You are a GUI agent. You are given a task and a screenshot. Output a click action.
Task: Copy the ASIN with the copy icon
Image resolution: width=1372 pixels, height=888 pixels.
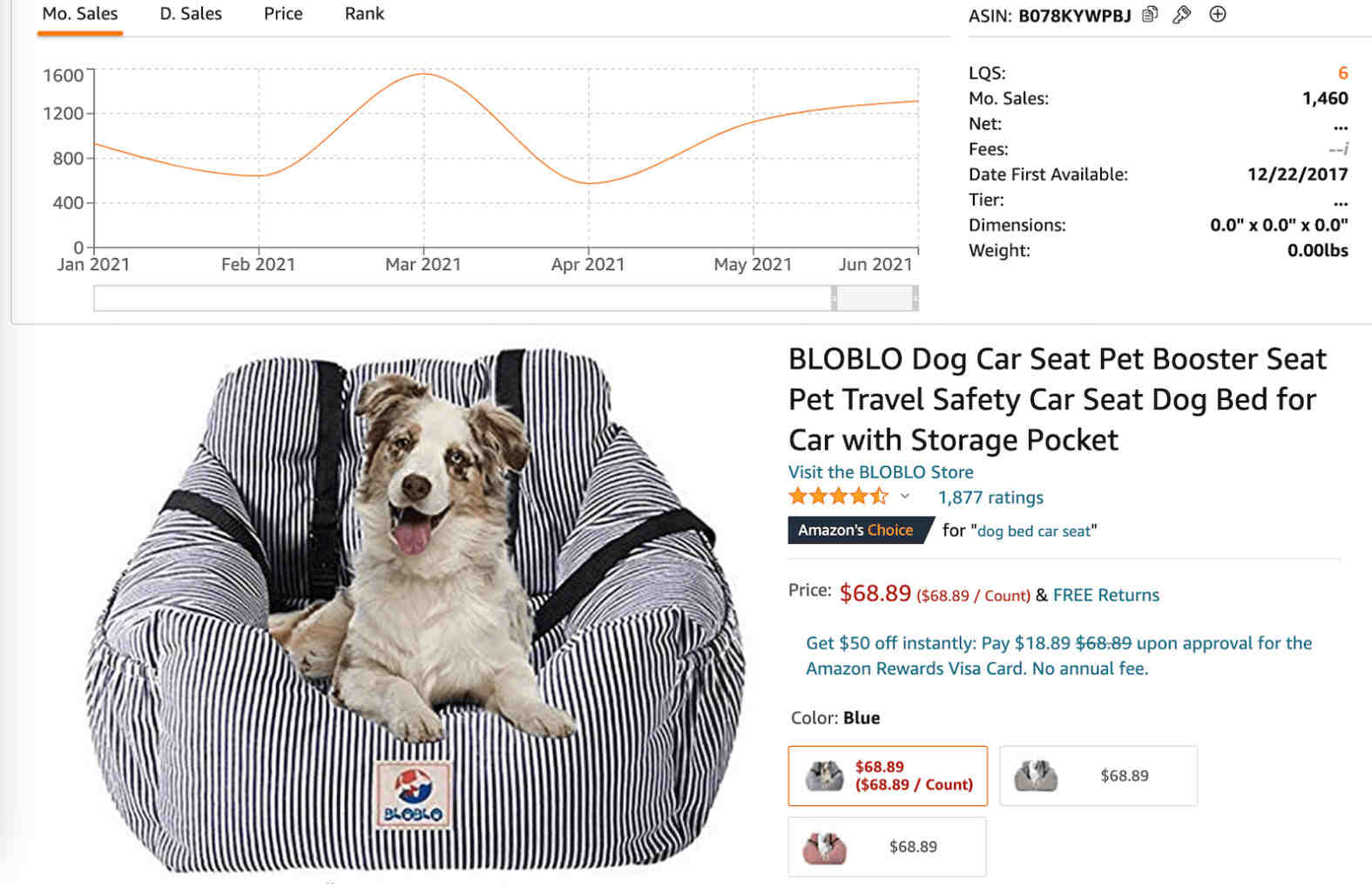pyautogui.click(x=1150, y=15)
